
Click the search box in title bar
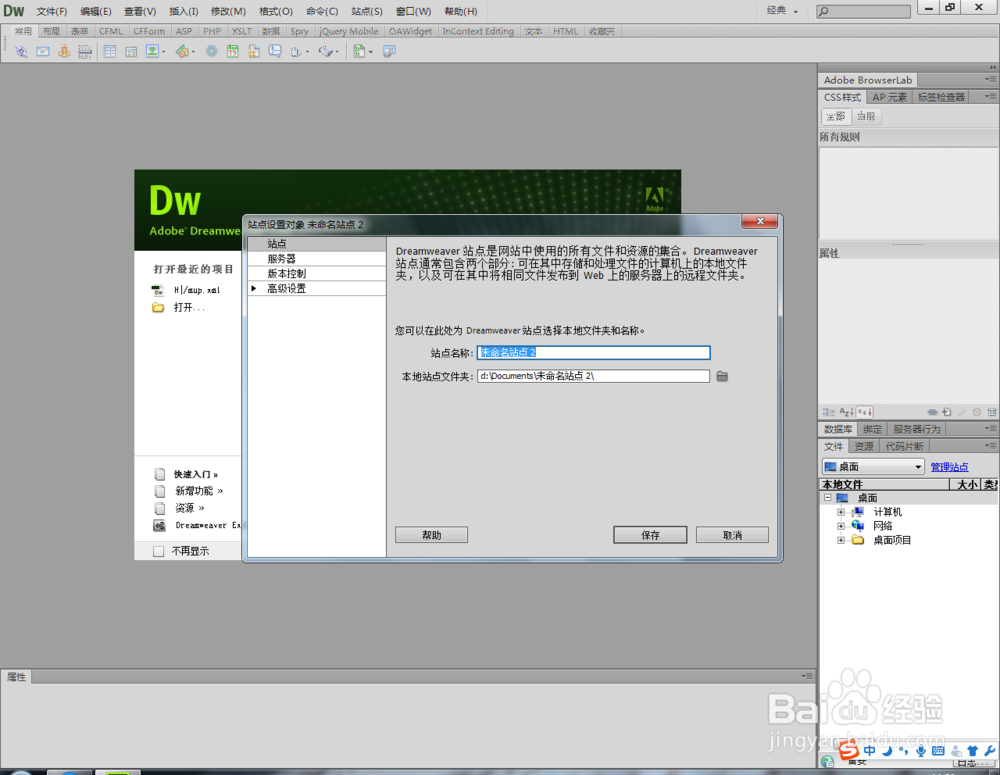[x=864, y=11]
